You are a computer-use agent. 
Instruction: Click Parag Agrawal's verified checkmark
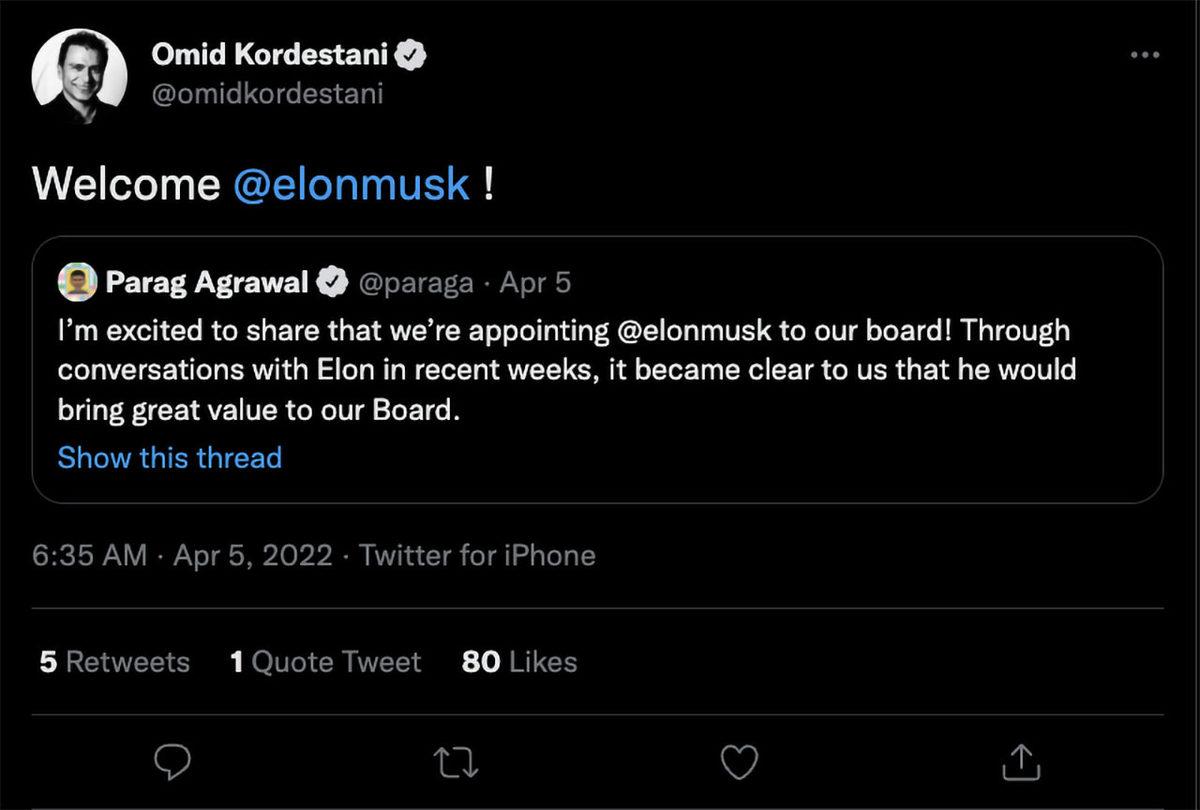click(334, 282)
